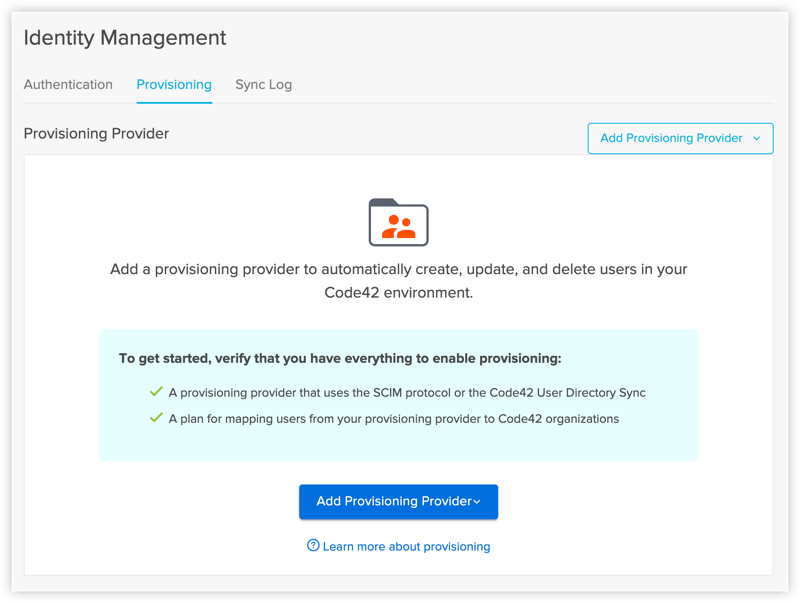Click the blue underline indicator beneath Provisioning
800x603 pixels.
tap(174, 99)
